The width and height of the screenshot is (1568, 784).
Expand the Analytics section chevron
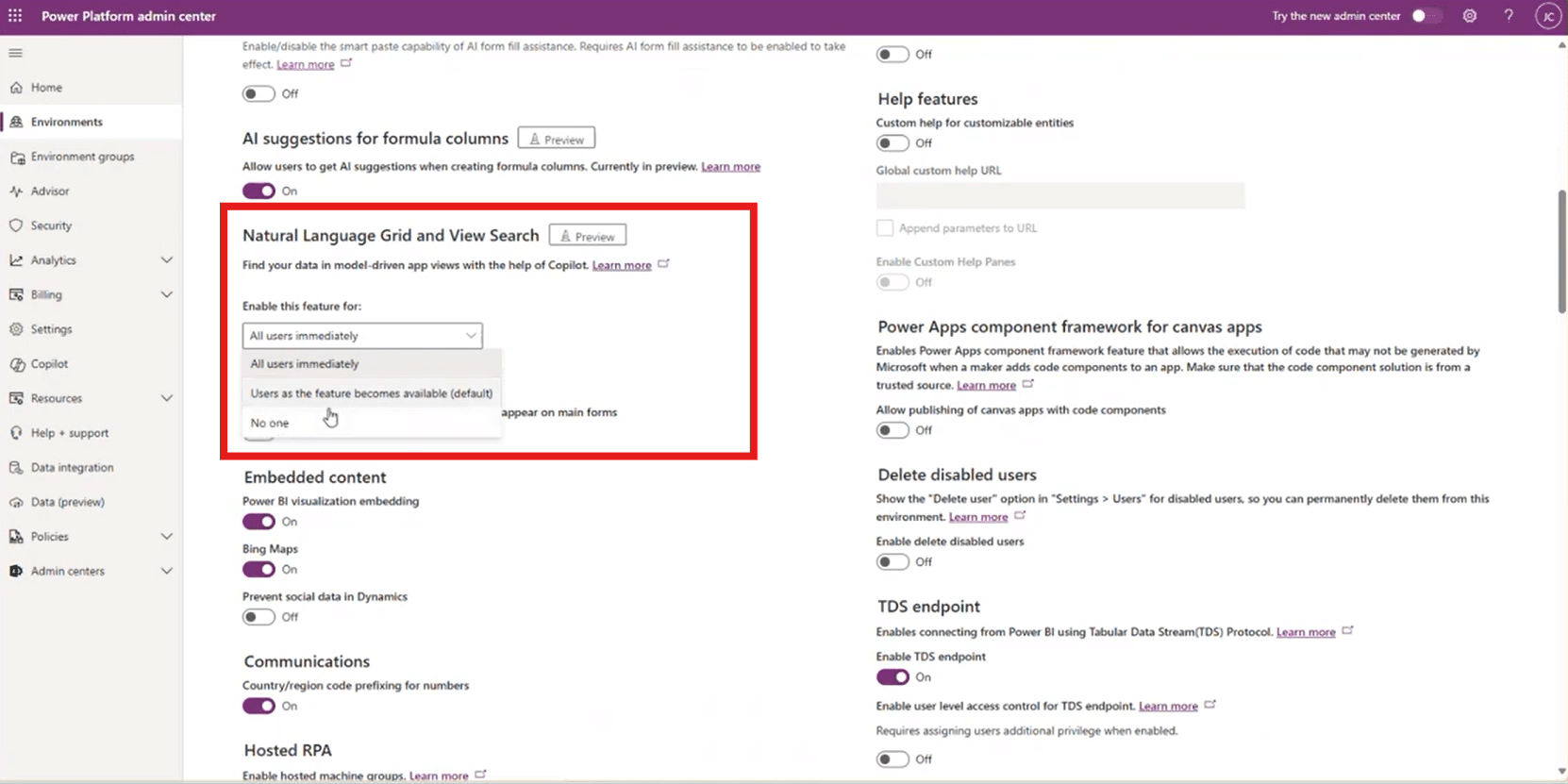click(x=166, y=260)
